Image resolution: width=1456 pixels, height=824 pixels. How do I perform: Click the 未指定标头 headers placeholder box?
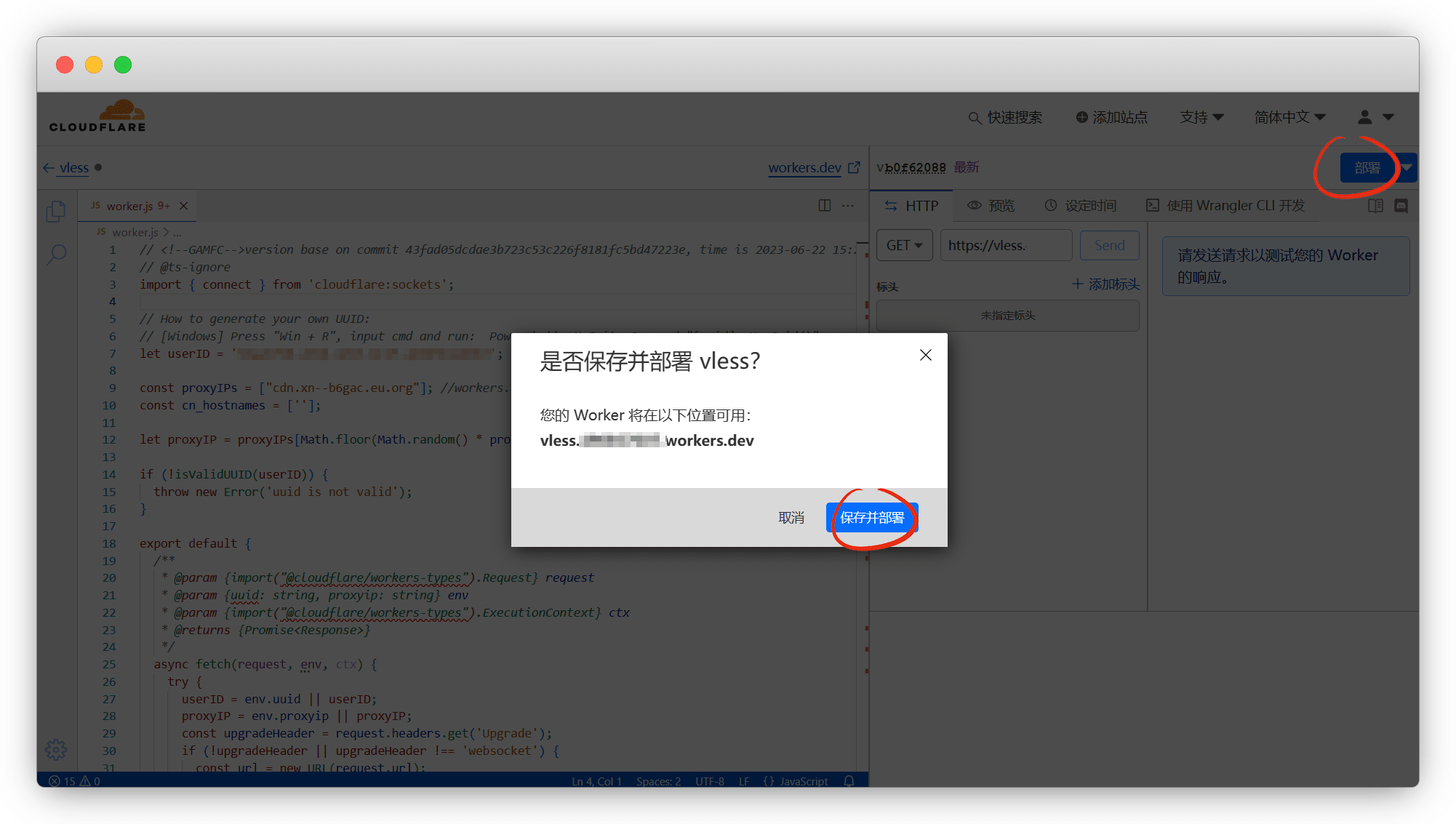pyautogui.click(x=1007, y=315)
